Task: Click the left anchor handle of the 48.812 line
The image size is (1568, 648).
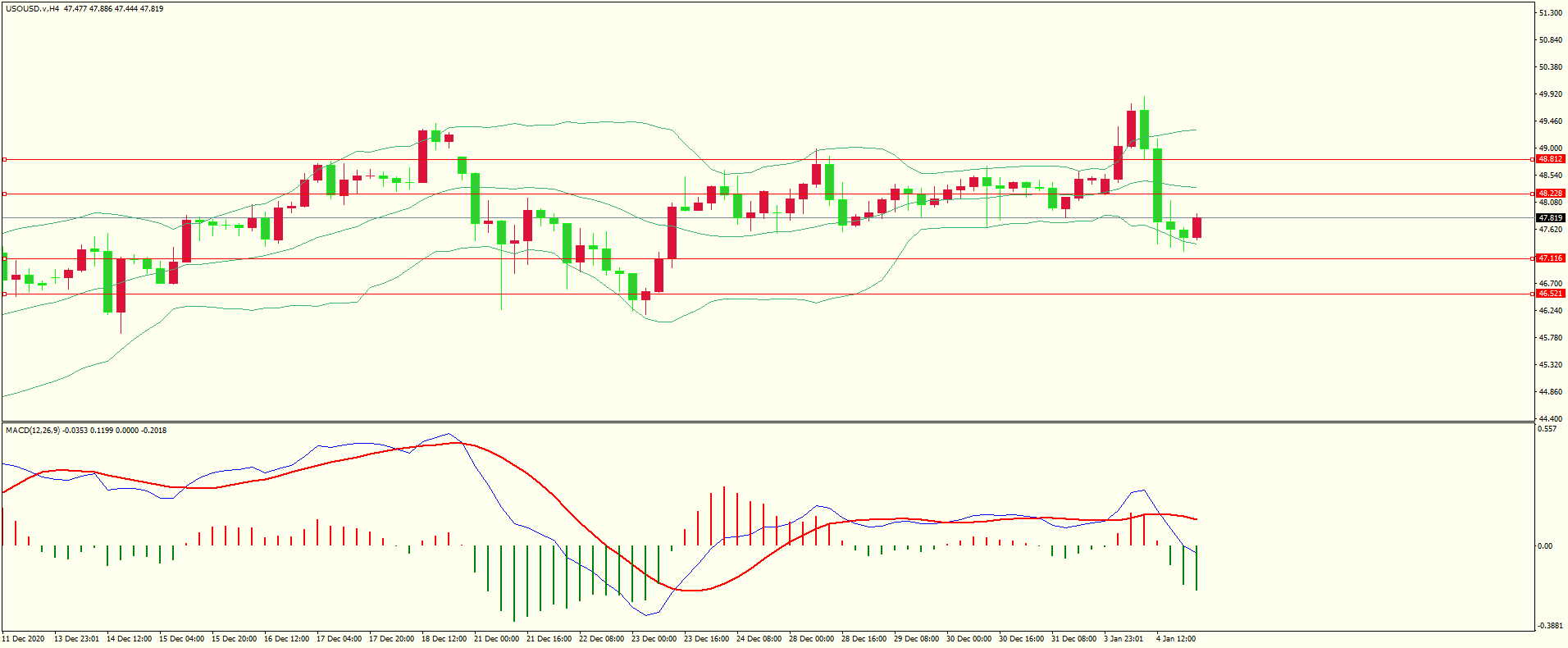Action: [x=4, y=159]
